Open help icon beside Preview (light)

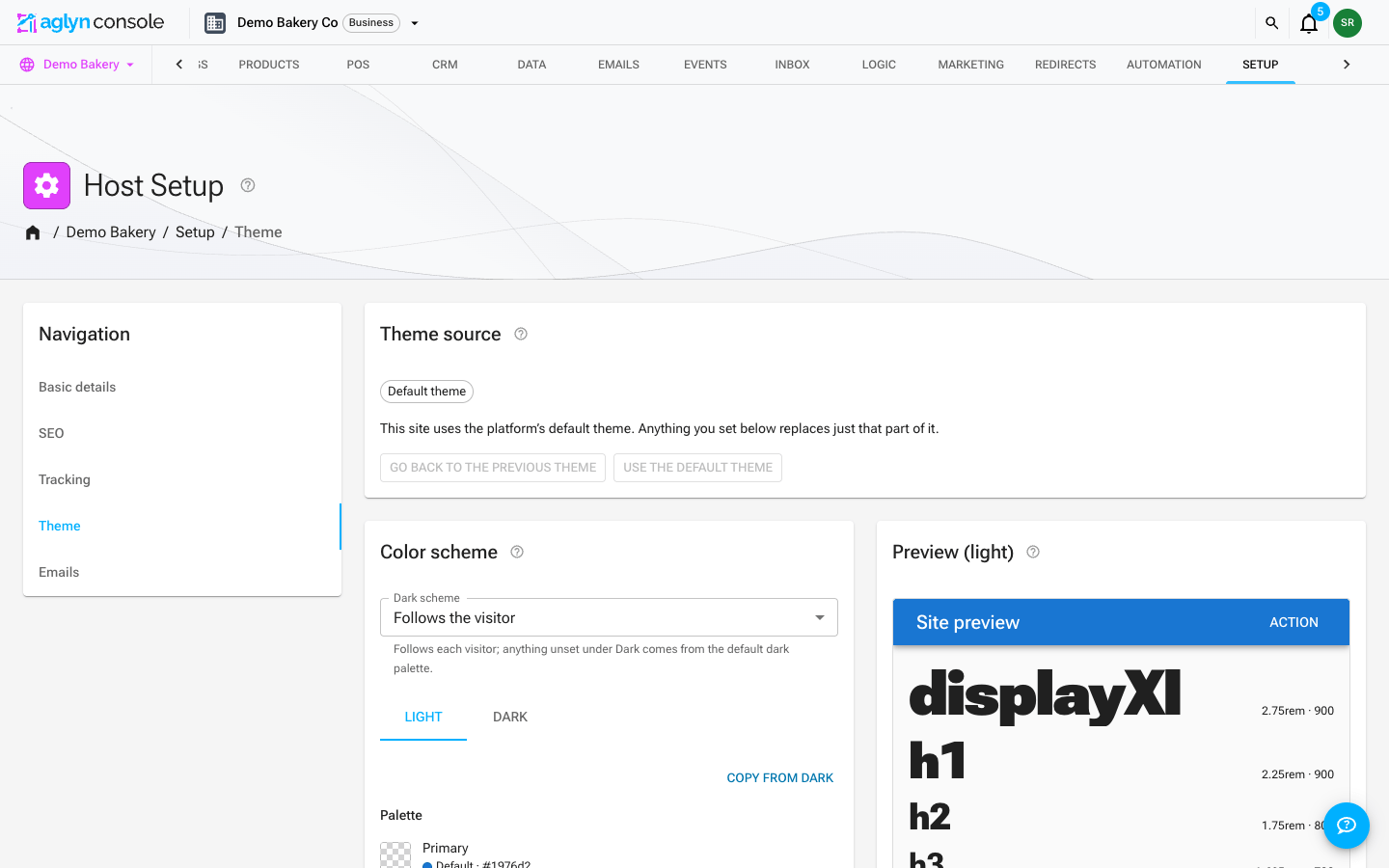(x=1033, y=552)
